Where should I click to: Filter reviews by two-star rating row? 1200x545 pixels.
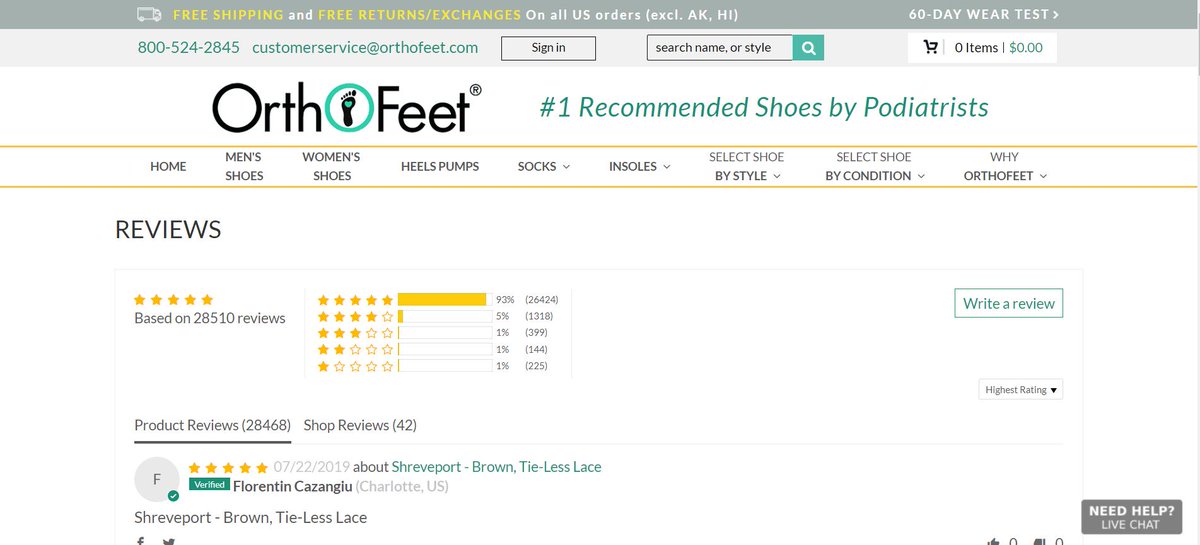click(x=438, y=349)
